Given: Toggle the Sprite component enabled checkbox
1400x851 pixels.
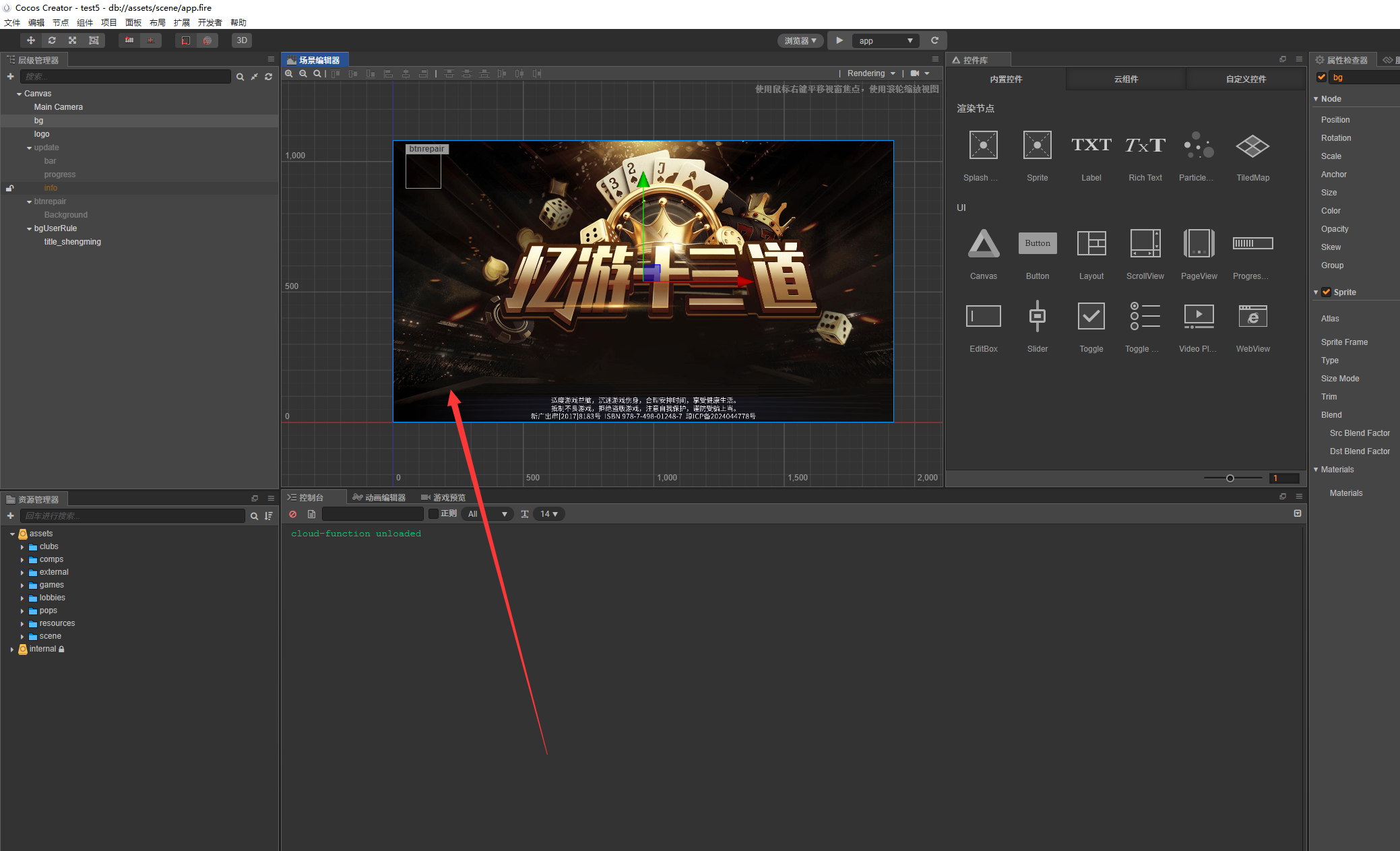Looking at the screenshot, I should 1326,292.
